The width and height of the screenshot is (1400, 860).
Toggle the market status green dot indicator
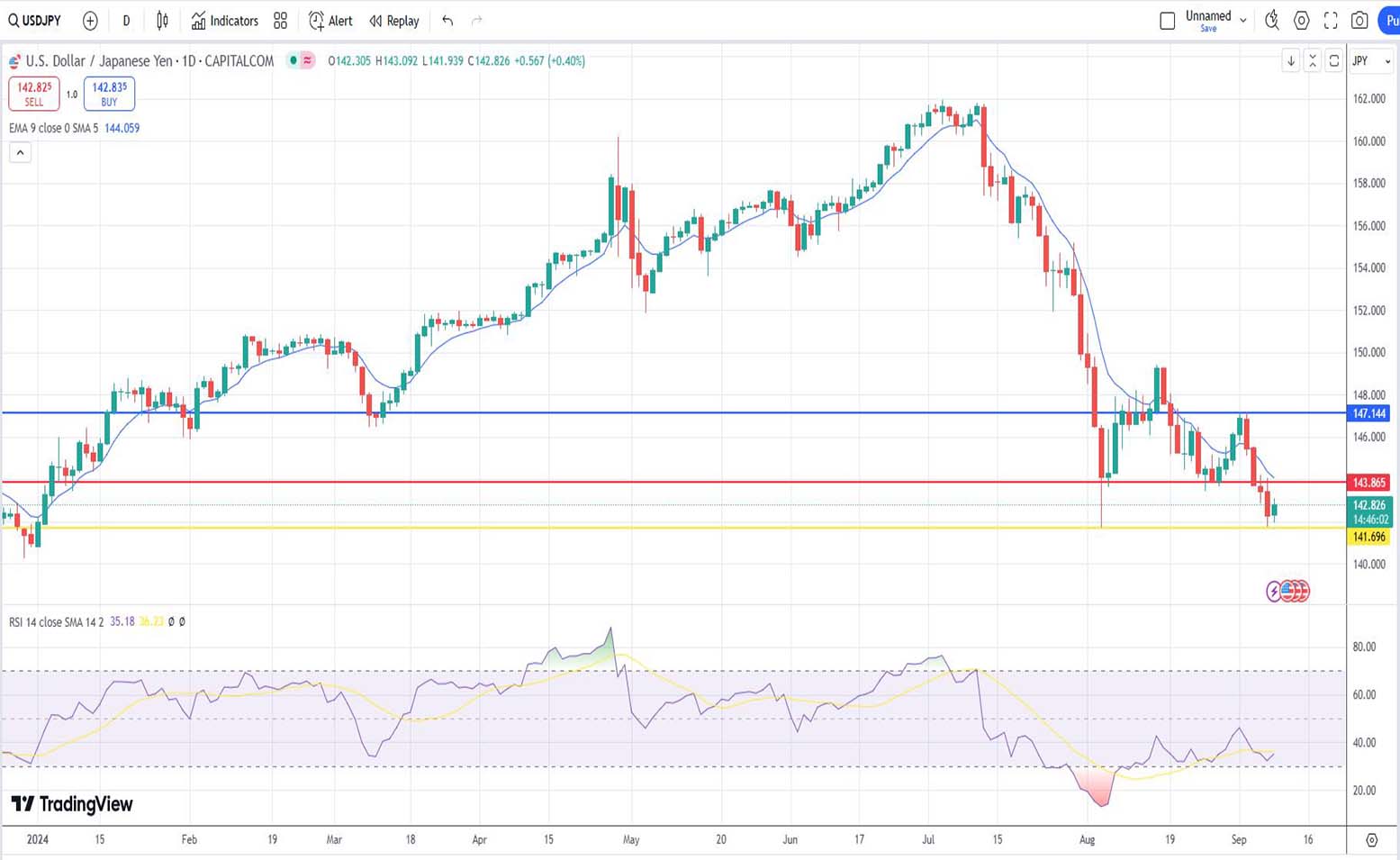(294, 60)
